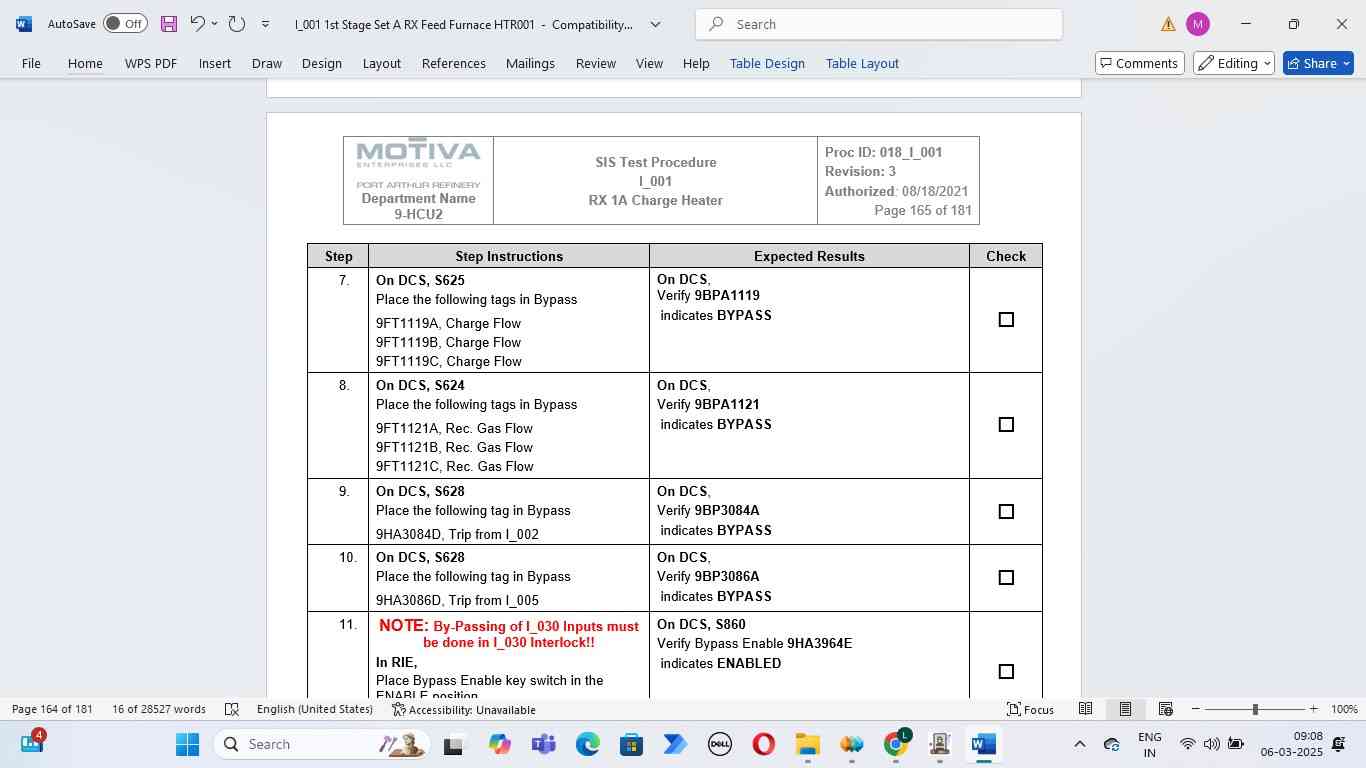
Task: Switch to the Insert tab
Action: [x=215, y=63]
